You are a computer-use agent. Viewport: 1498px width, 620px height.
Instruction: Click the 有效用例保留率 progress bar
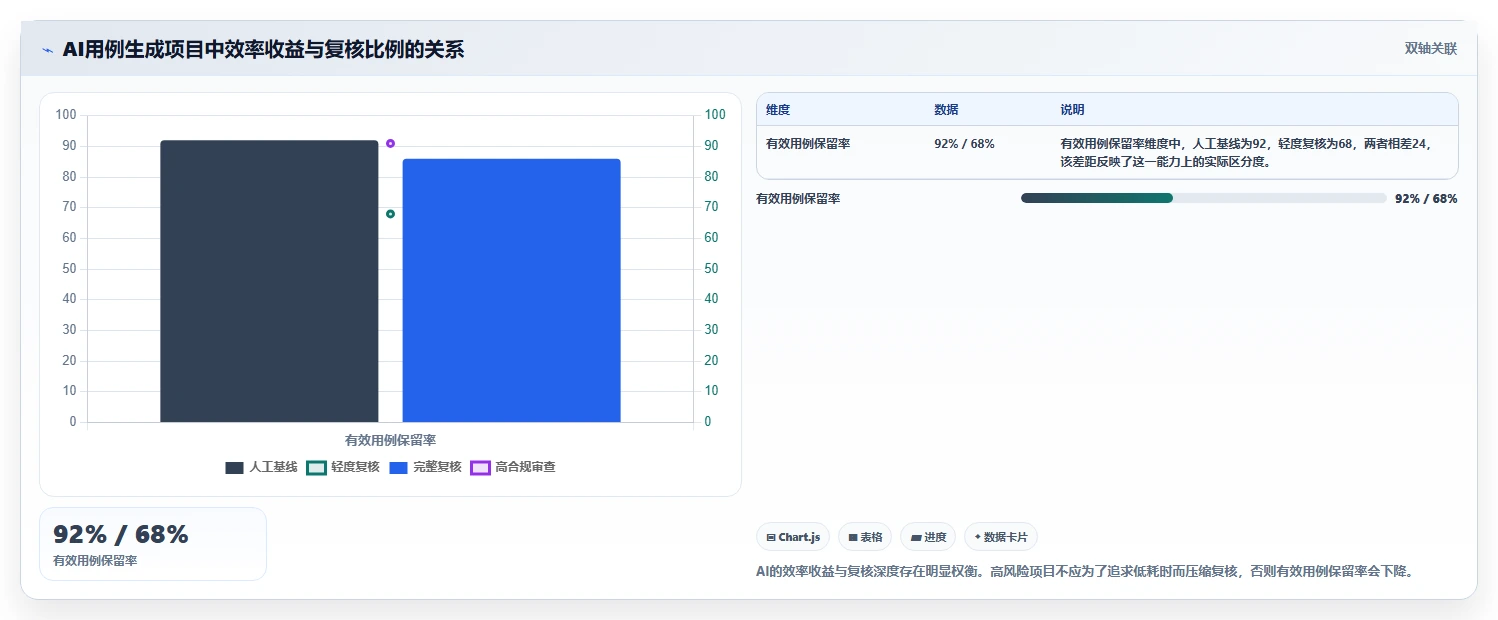1203,198
